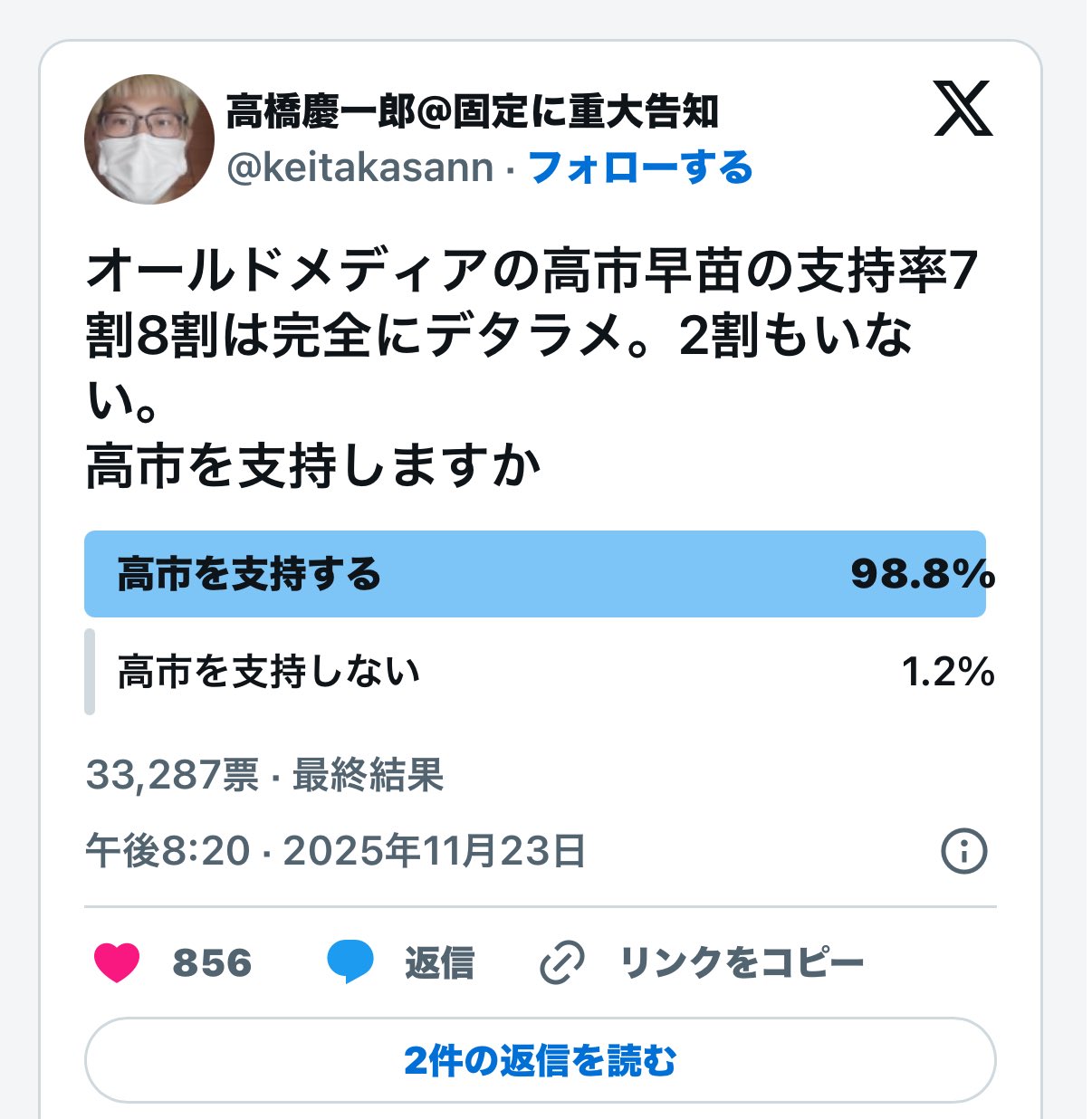1092x1119 pixels.
Task: Click the 1.2% poll result value
Action: coord(947,672)
